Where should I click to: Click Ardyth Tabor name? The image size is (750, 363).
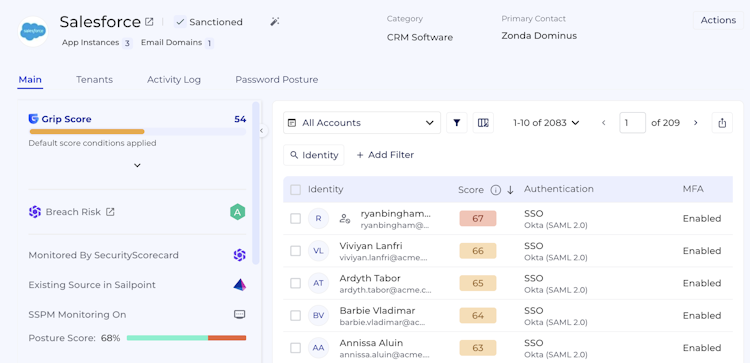(370, 278)
